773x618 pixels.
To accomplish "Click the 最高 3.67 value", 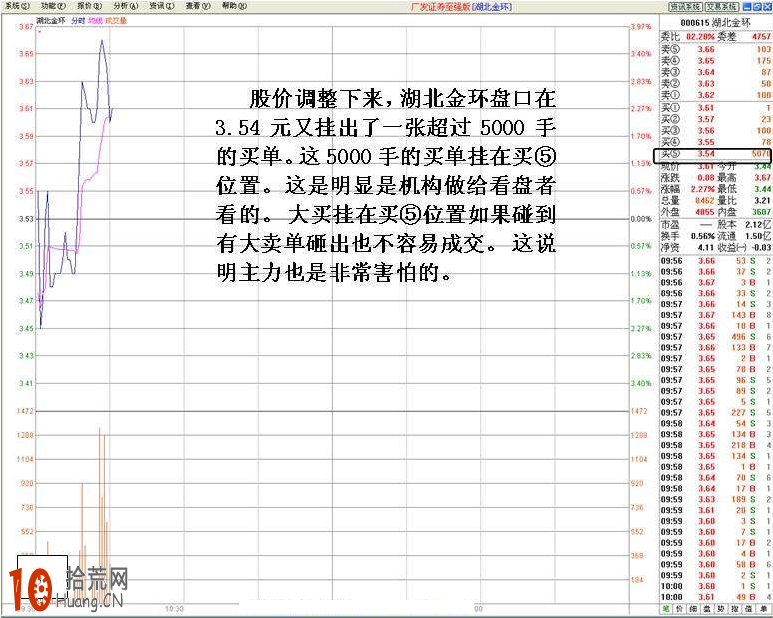I will [762, 177].
